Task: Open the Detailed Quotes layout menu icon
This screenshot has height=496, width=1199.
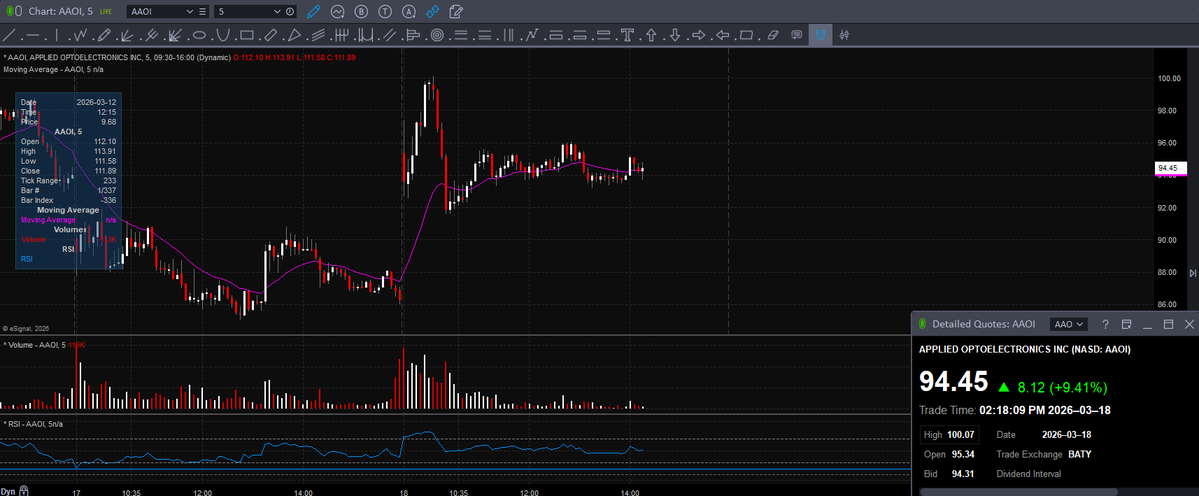Action: (x=1126, y=324)
